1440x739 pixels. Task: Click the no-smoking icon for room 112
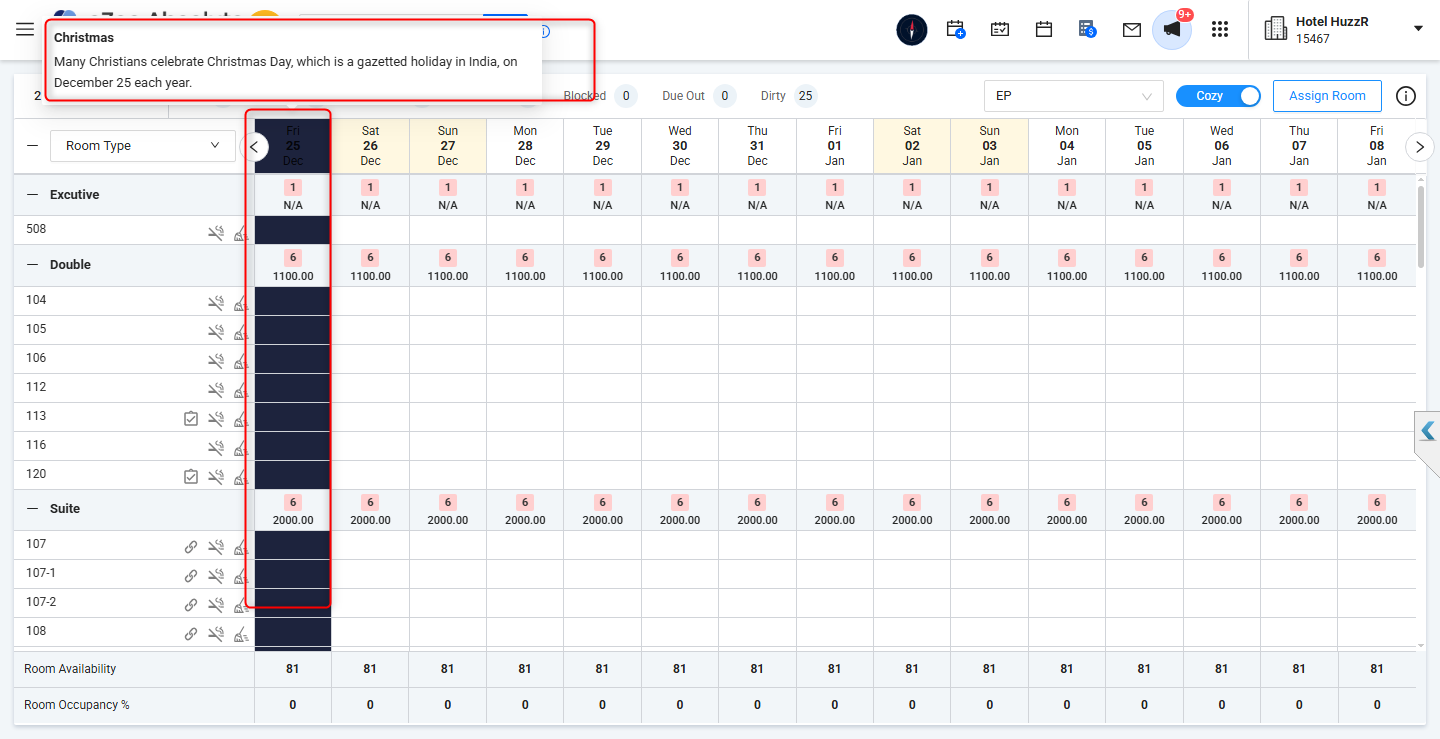click(x=216, y=390)
